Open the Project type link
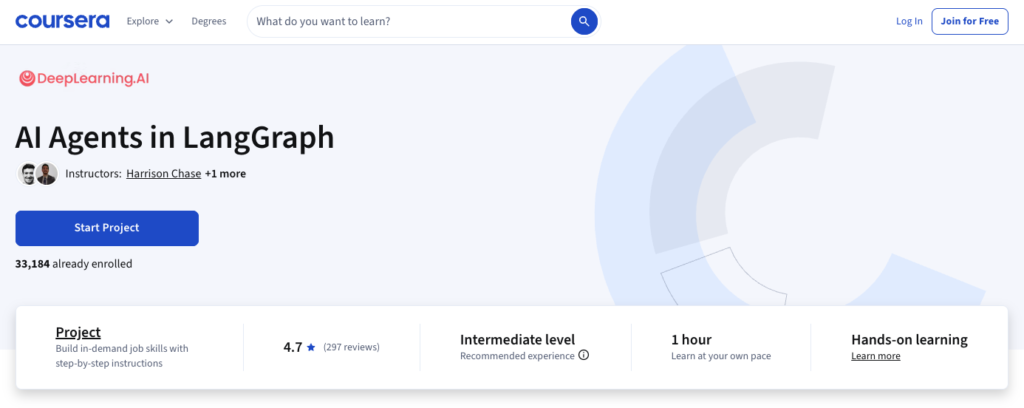The width and height of the screenshot is (1024, 408). click(x=78, y=332)
